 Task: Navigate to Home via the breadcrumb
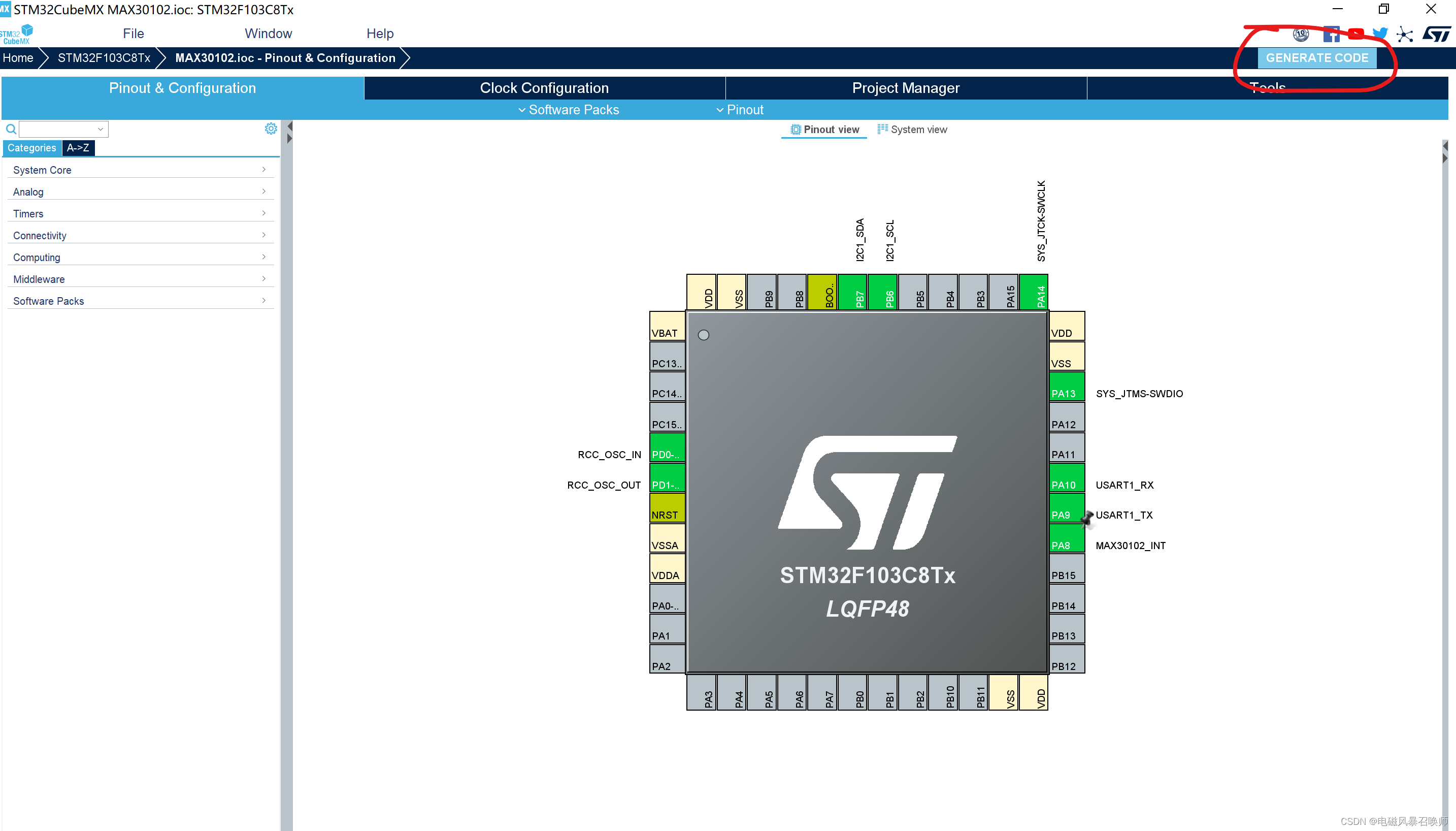pos(18,57)
